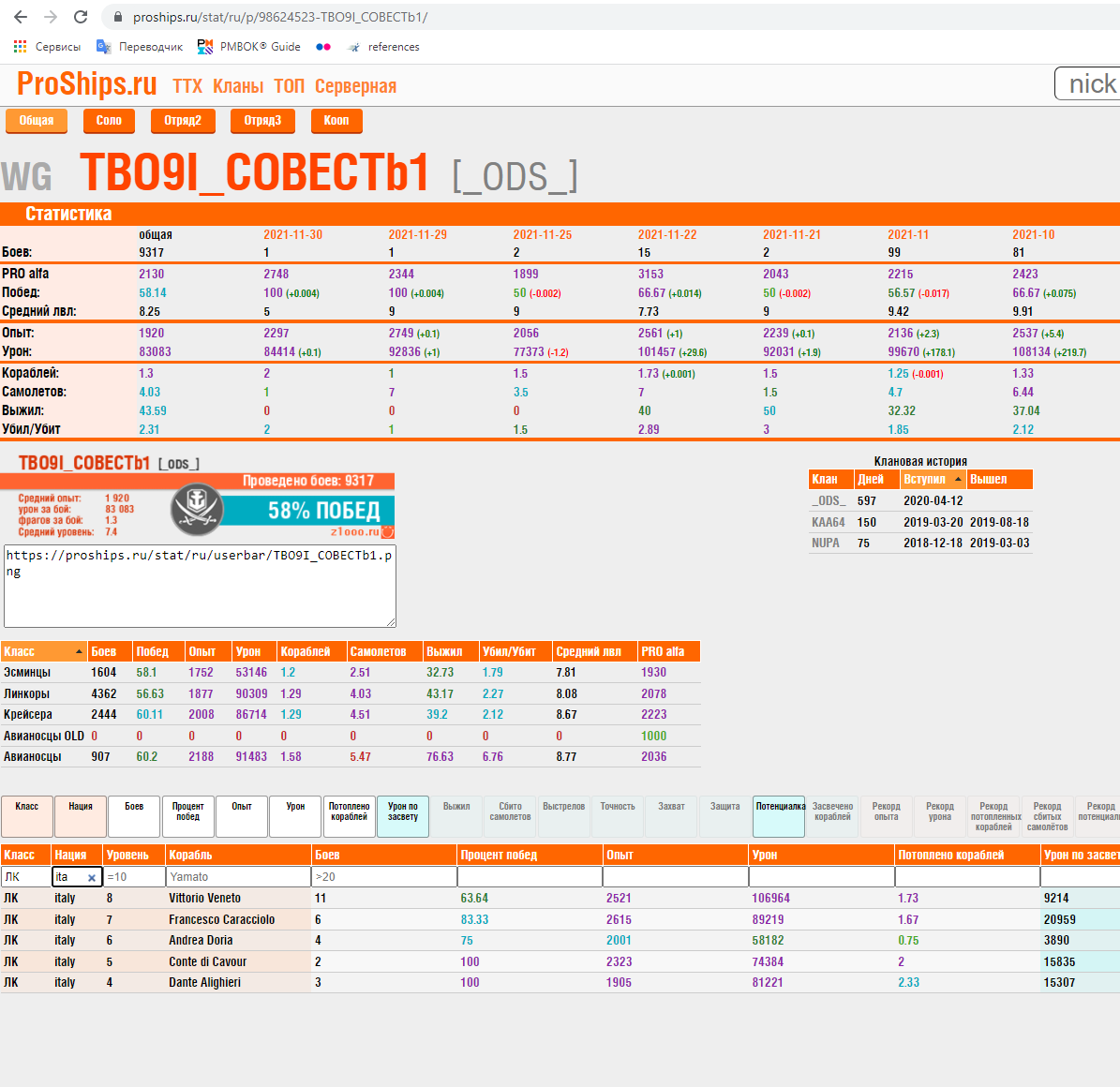Toggle the Сбито самолетов column button
1120x1087 pixels.
click(x=510, y=816)
